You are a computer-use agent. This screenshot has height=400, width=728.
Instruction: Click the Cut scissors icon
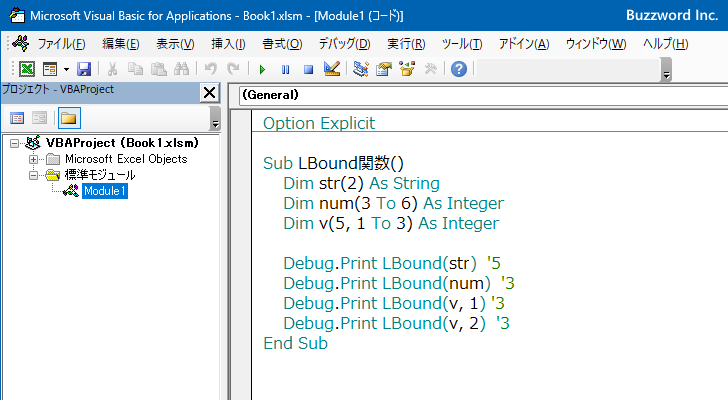point(112,69)
